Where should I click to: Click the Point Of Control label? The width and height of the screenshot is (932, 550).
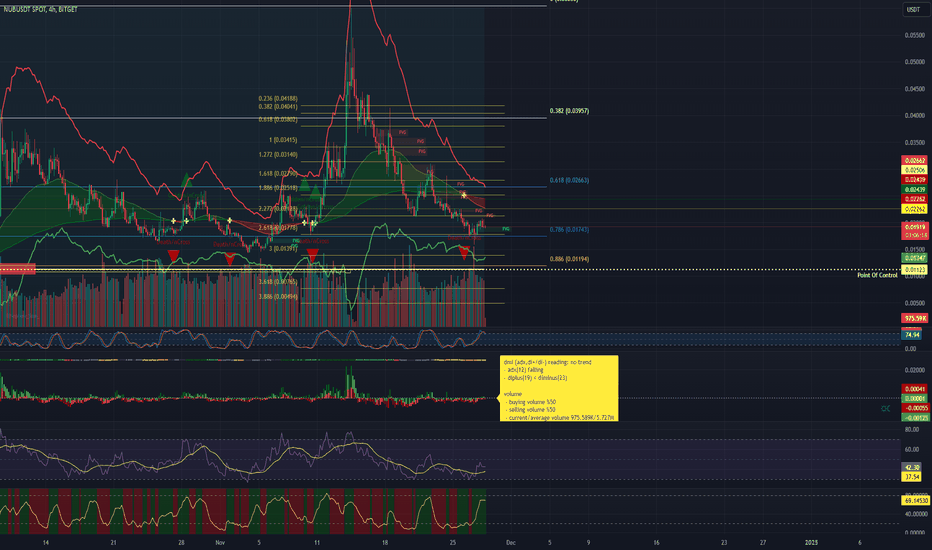[x=877, y=275]
